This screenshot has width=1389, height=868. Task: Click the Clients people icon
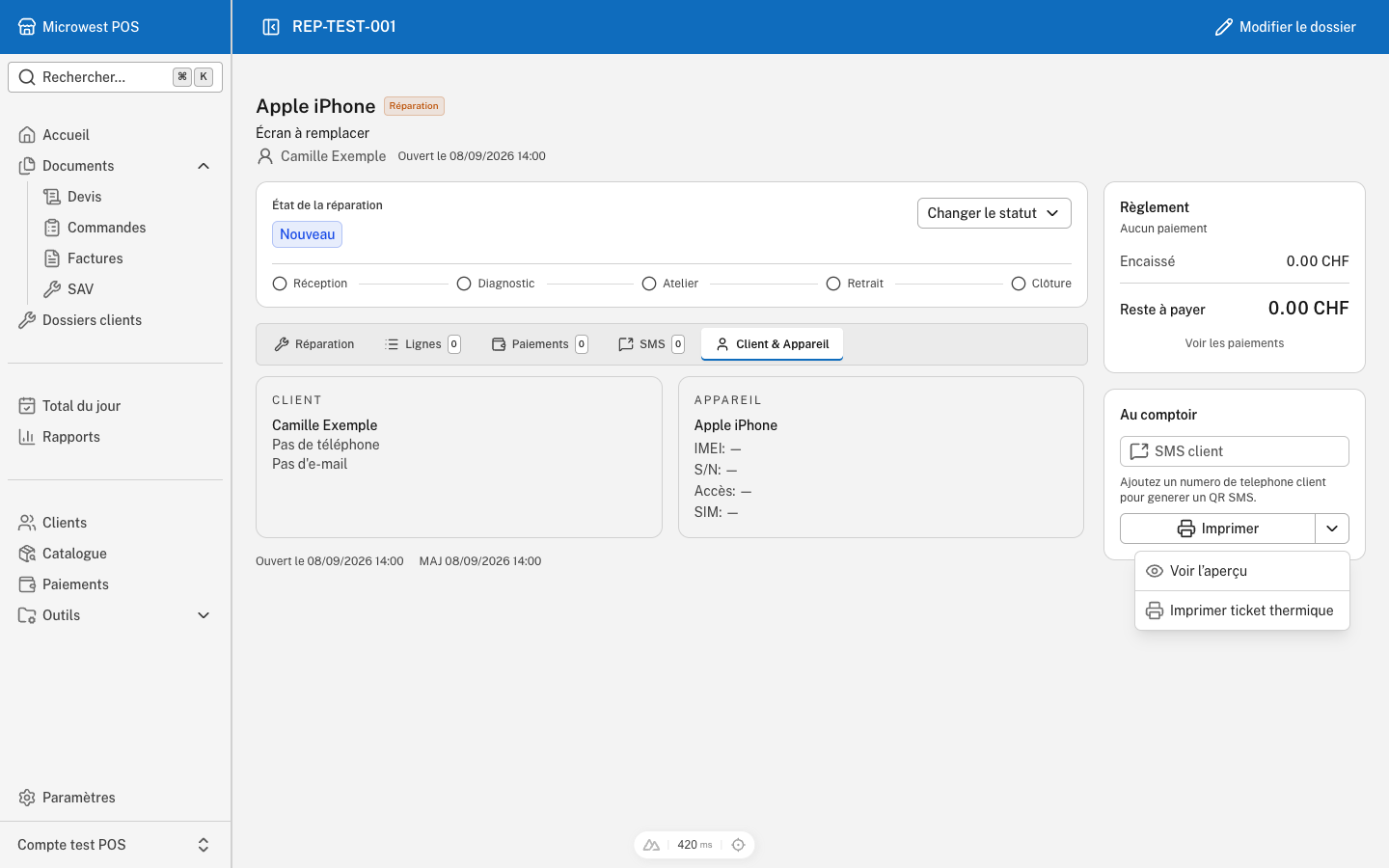click(27, 523)
